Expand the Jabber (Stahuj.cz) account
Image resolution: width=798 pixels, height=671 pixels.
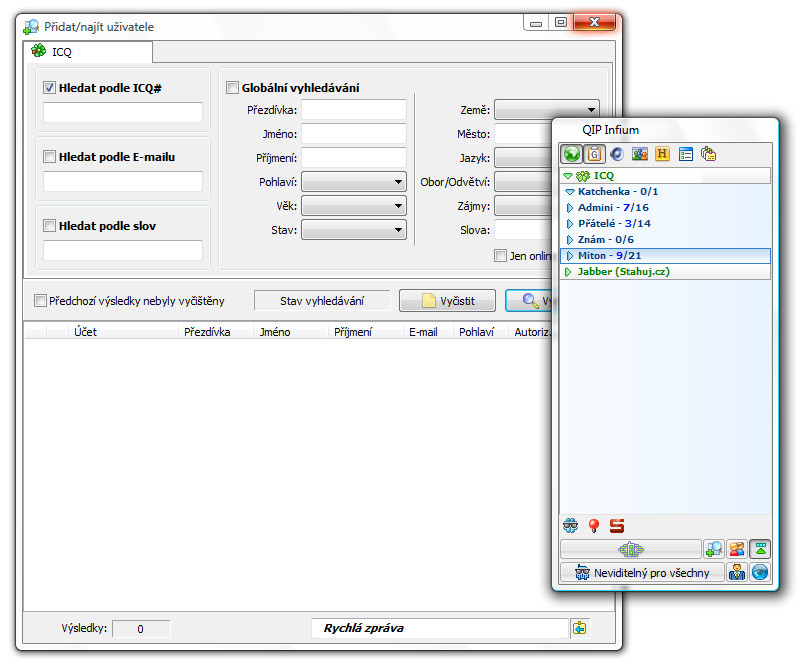(x=568, y=272)
